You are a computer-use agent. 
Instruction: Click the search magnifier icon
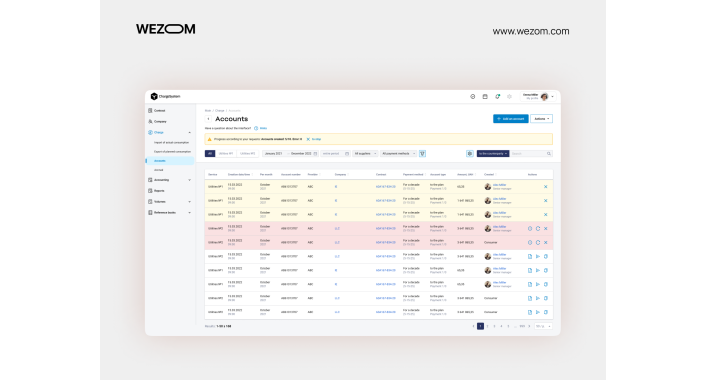(549, 154)
